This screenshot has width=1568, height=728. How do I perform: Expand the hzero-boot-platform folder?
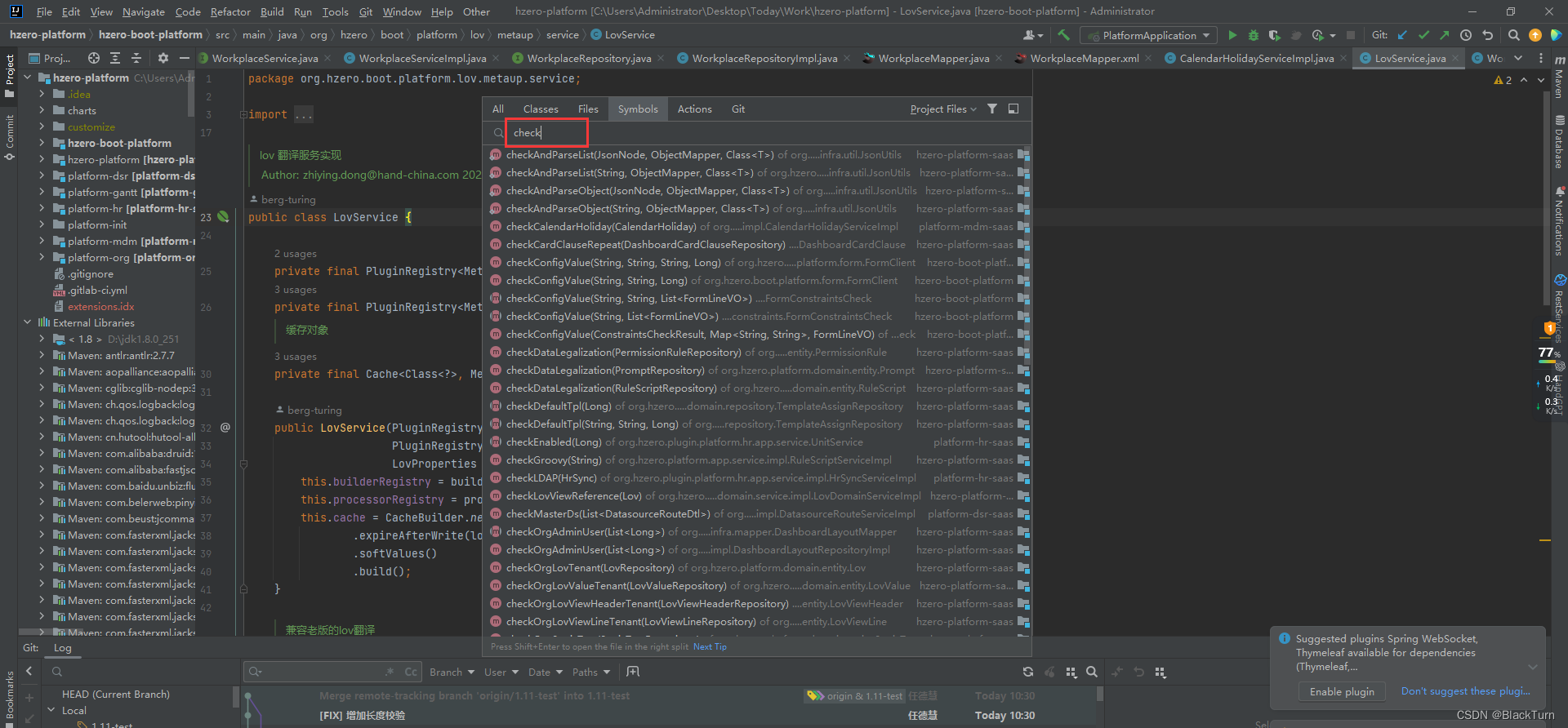coord(42,143)
